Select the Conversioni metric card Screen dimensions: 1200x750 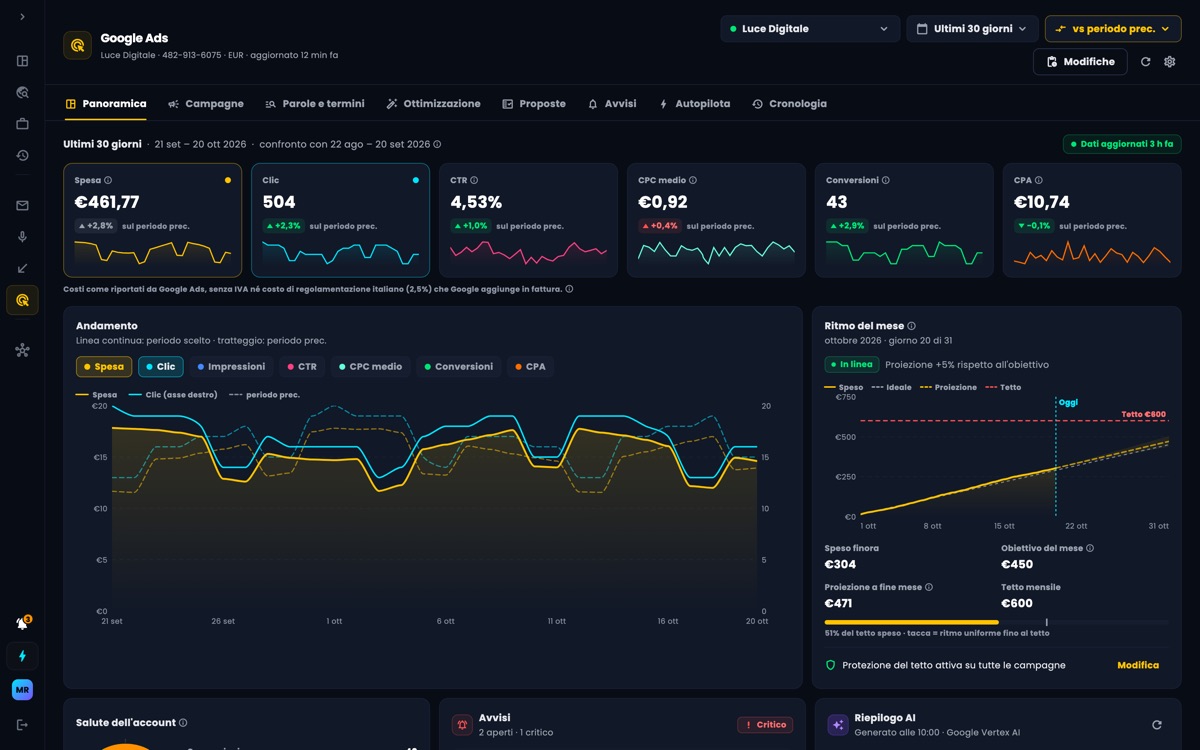coord(904,220)
